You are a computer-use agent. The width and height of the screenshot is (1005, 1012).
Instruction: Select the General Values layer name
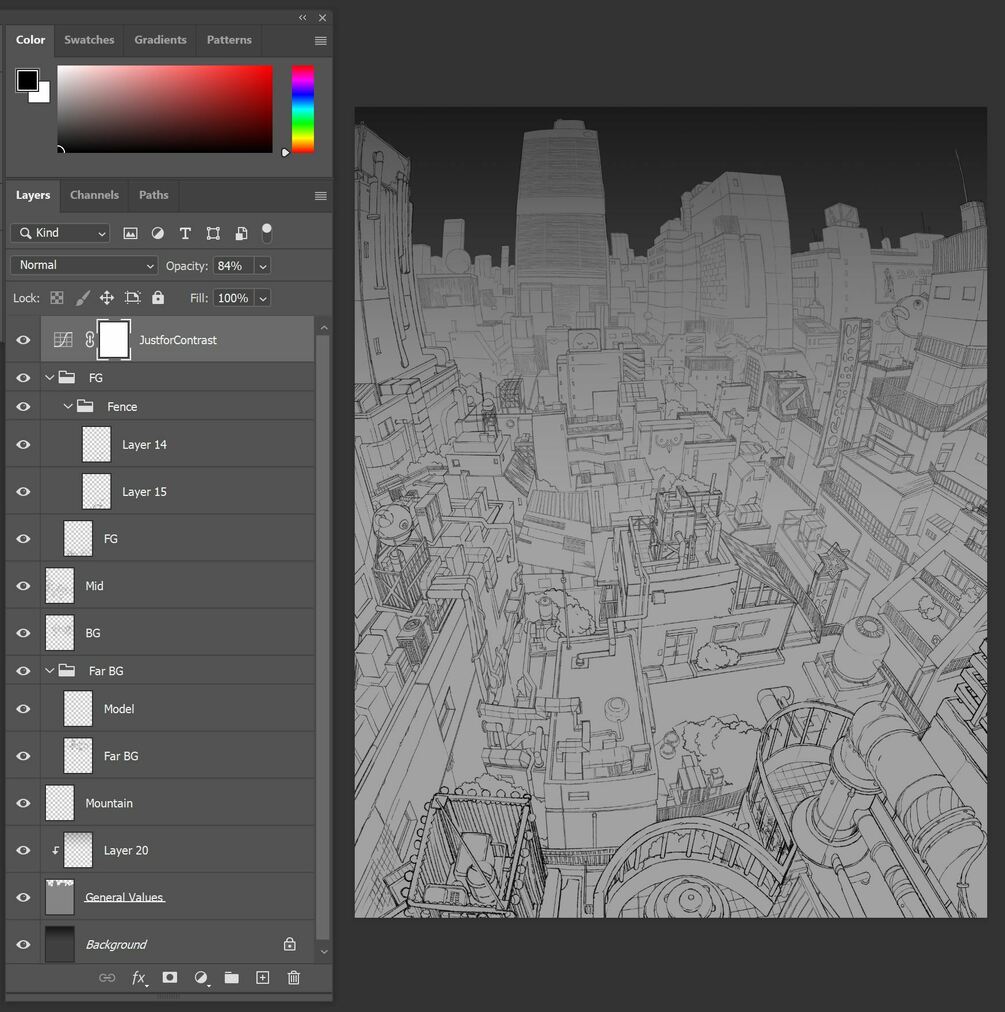click(x=124, y=897)
